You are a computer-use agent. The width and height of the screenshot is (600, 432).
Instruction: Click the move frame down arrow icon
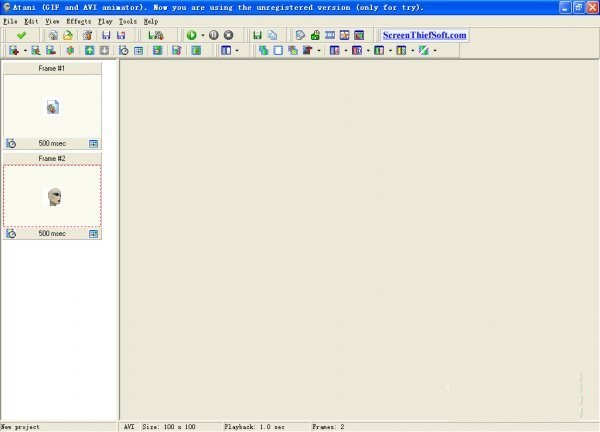pos(103,50)
